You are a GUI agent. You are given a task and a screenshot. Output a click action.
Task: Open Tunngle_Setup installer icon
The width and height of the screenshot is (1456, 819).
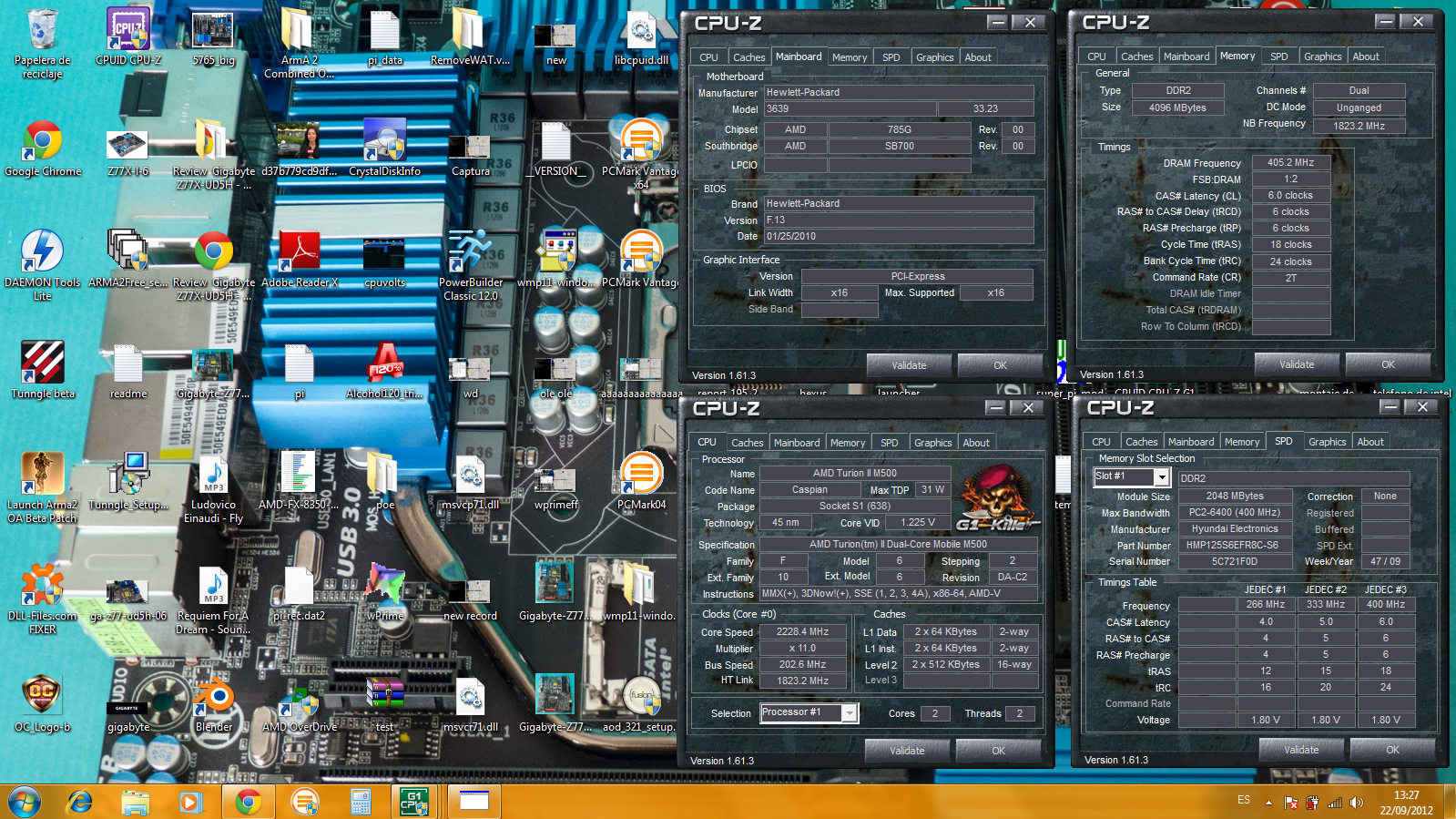[x=128, y=481]
